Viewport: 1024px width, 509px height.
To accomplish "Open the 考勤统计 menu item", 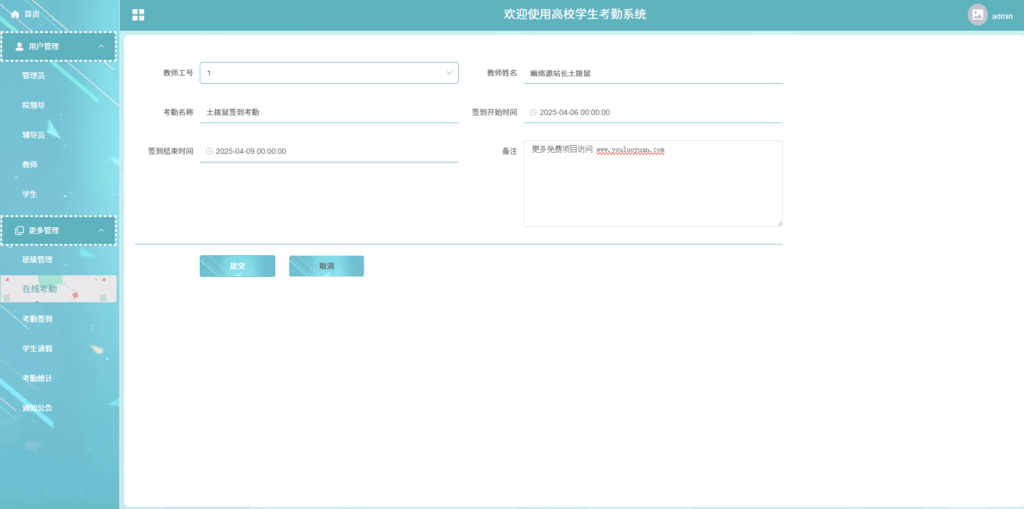I will (x=37, y=378).
